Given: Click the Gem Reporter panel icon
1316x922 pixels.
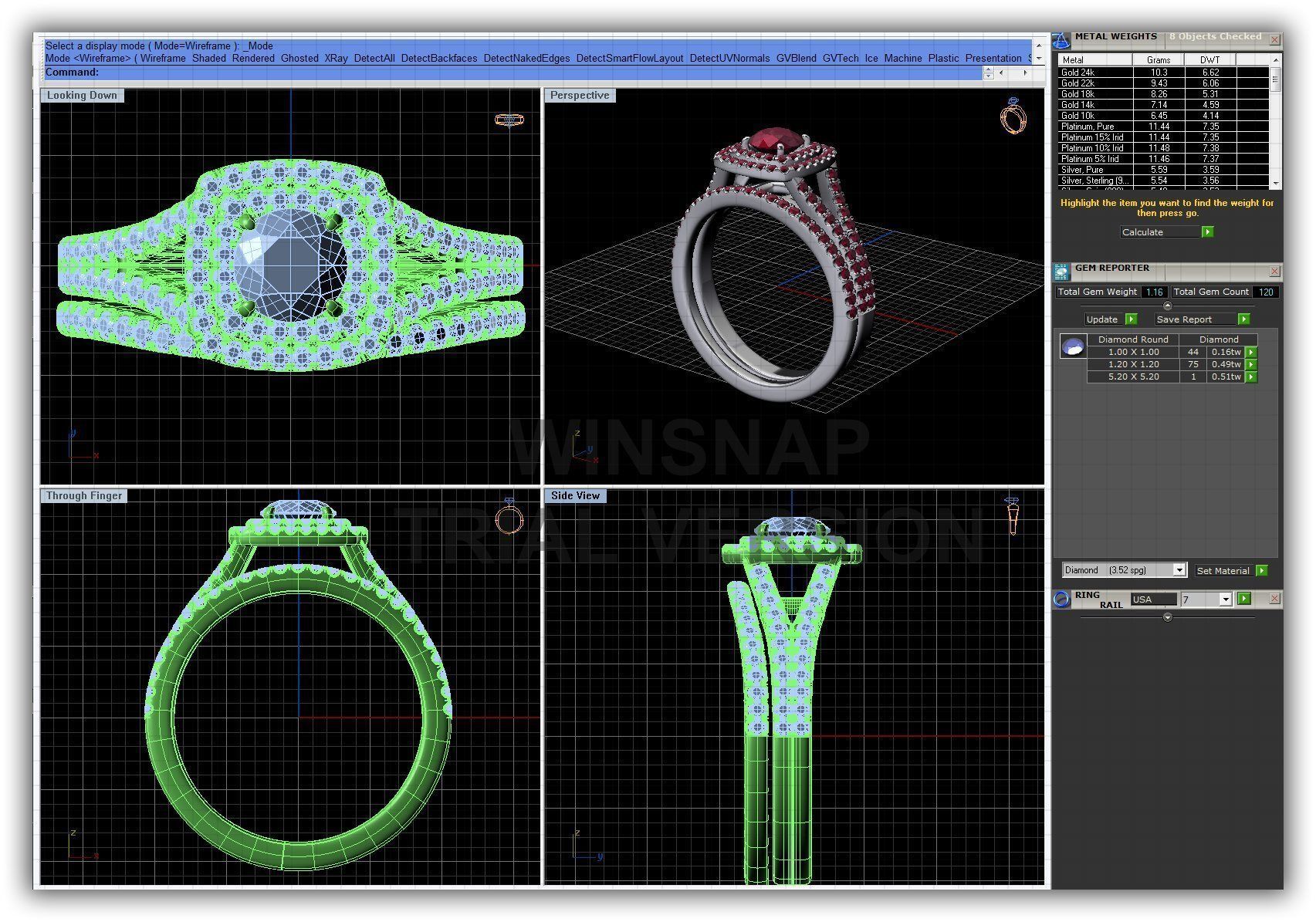Looking at the screenshot, I should [x=1061, y=271].
